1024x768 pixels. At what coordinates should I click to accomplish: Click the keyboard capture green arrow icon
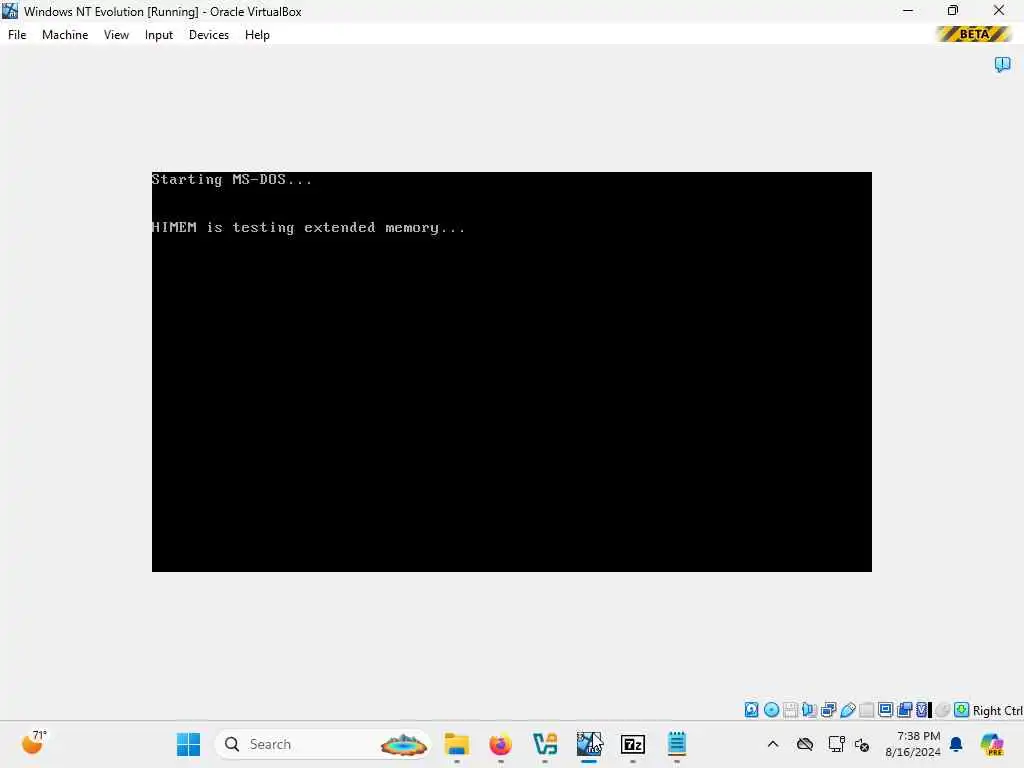coord(961,710)
